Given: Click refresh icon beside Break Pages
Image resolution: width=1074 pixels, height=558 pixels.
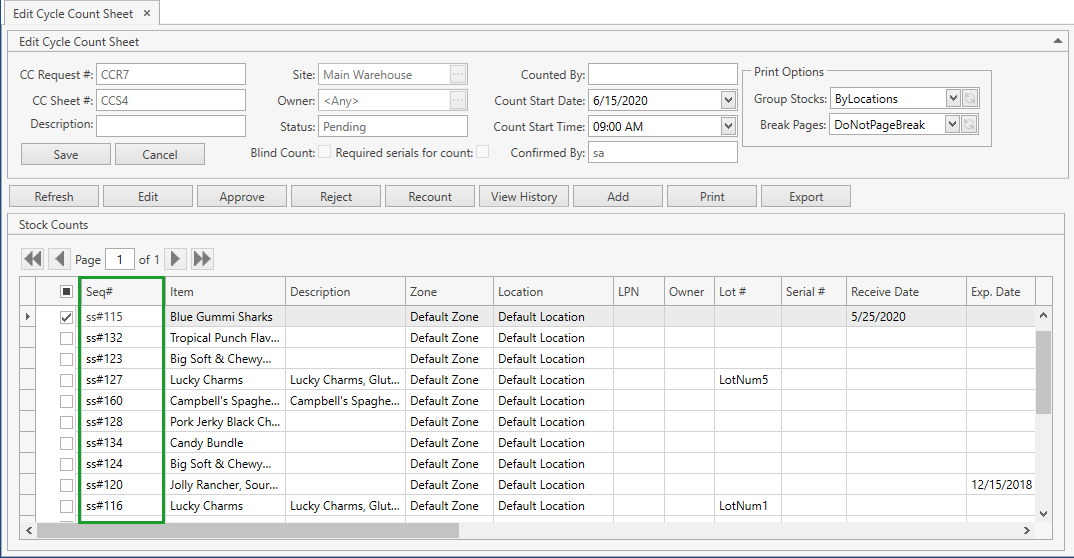Looking at the screenshot, I should click(x=970, y=124).
